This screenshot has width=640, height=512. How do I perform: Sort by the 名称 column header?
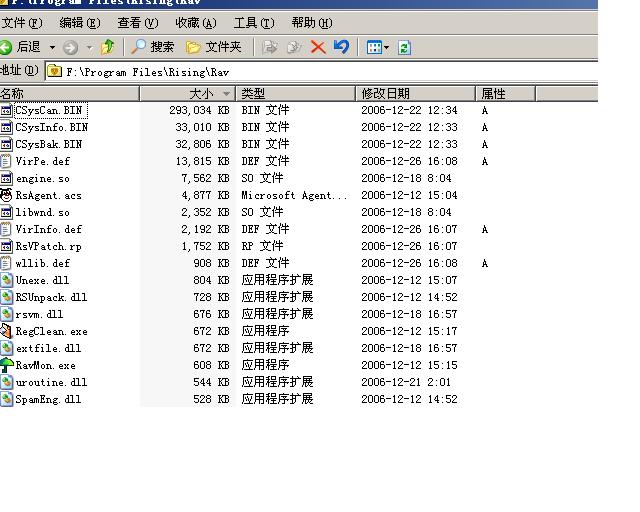point(69,94)
